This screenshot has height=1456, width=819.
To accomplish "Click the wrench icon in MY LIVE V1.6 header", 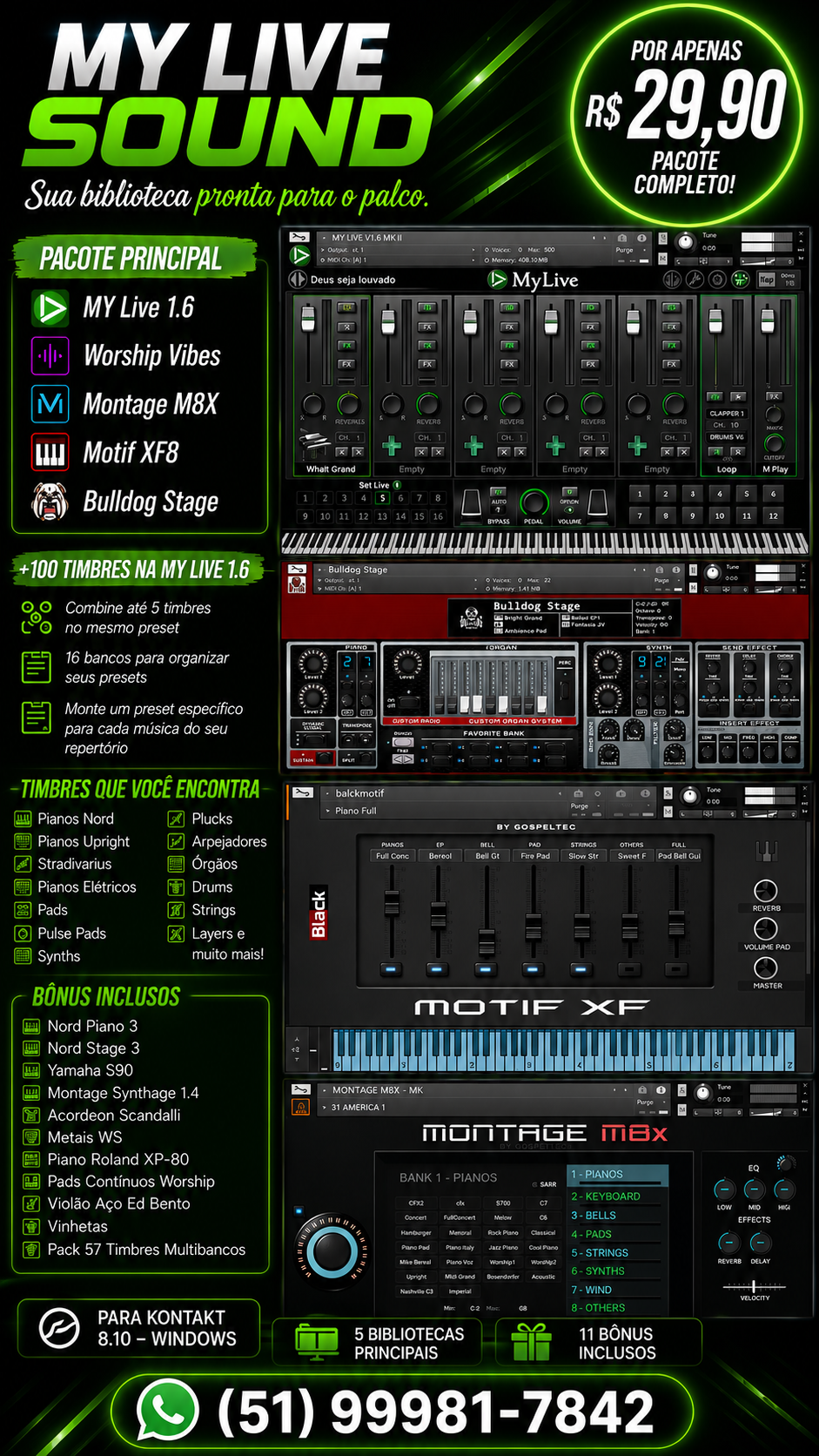I will pyautogui.click(x=299, y=237).
